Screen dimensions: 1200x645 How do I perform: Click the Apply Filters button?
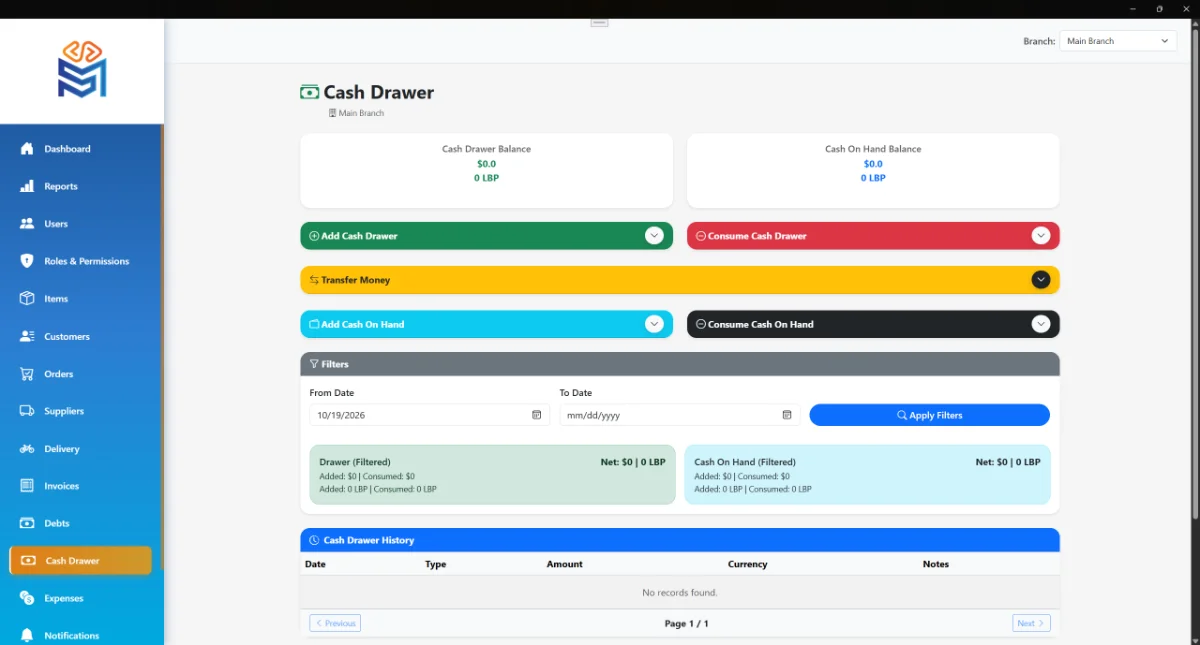click(x=929, y=415)
